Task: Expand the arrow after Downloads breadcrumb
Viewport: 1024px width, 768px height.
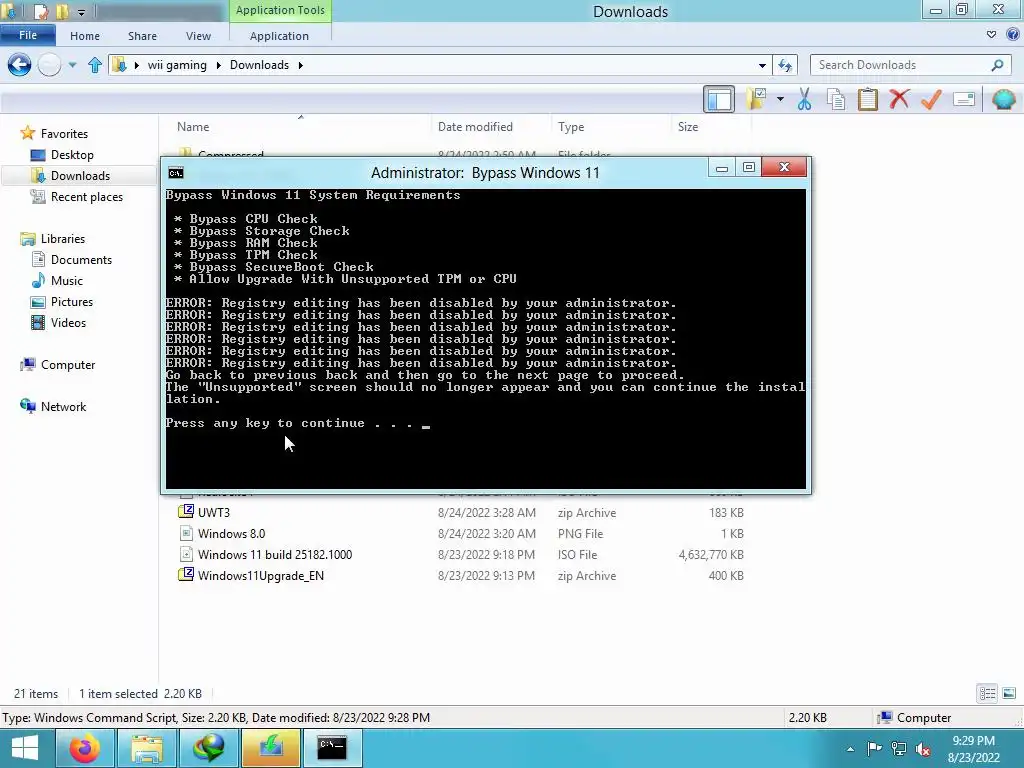Action: coord(300,65)
